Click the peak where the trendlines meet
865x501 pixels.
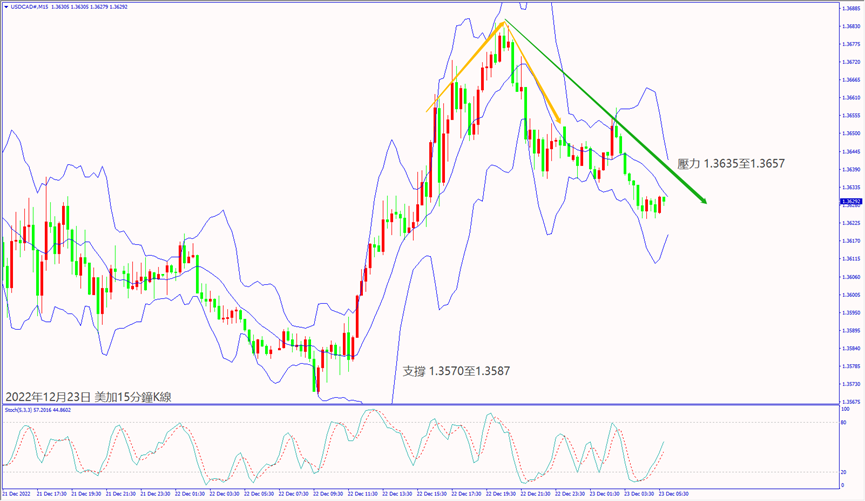tap(504, 20)
